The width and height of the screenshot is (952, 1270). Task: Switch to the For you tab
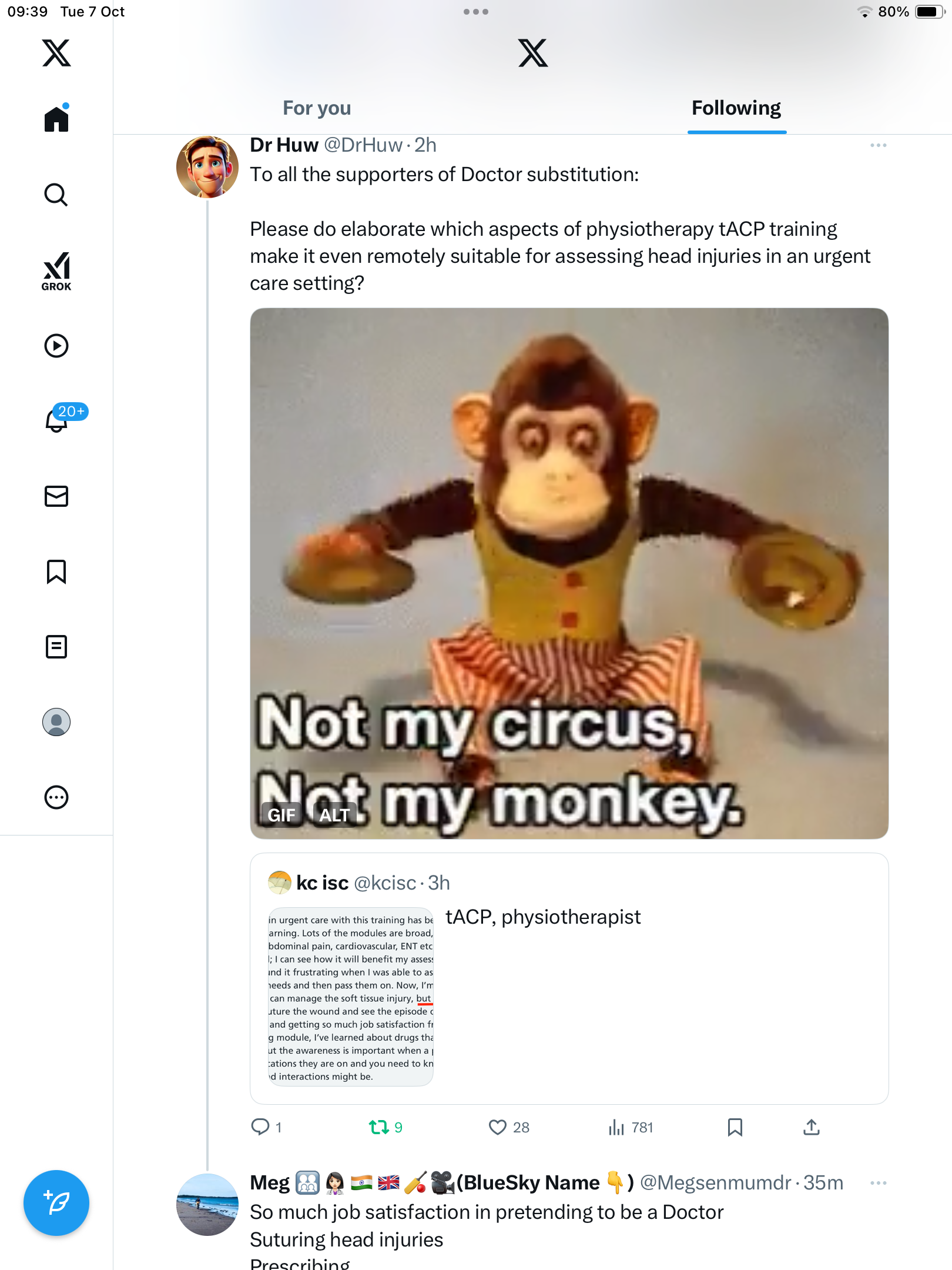click(x=317, y=108)
